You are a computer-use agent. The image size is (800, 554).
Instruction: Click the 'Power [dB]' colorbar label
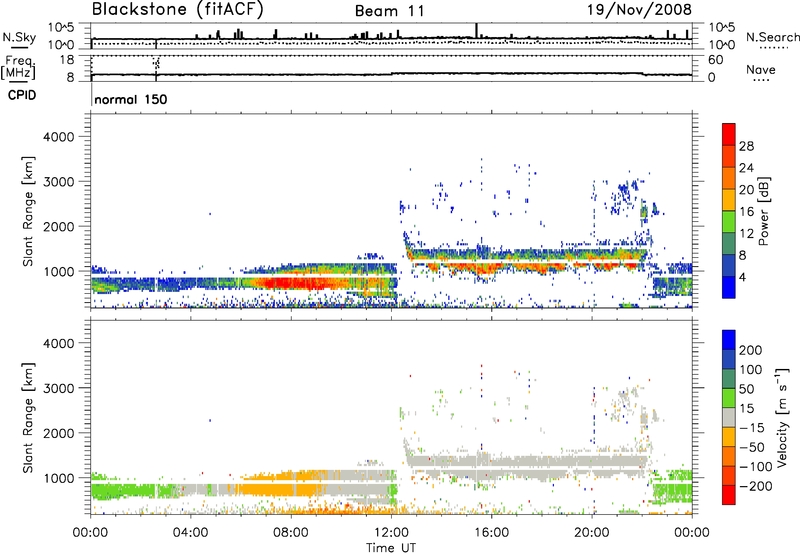(x=764, y=211)
